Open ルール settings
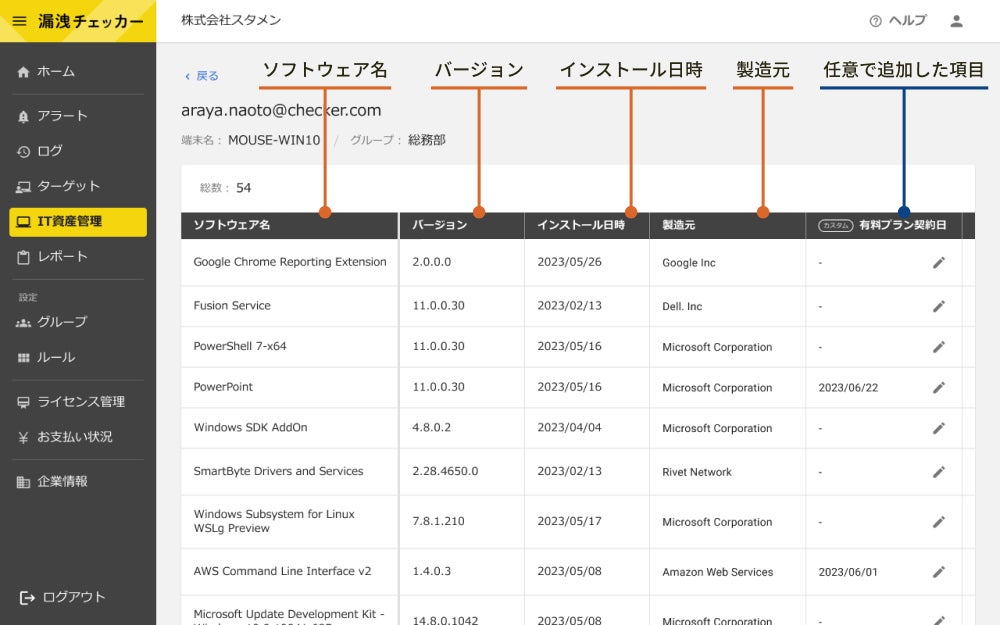This screenshot has height=625, width=1000. (x=55, y=357)
